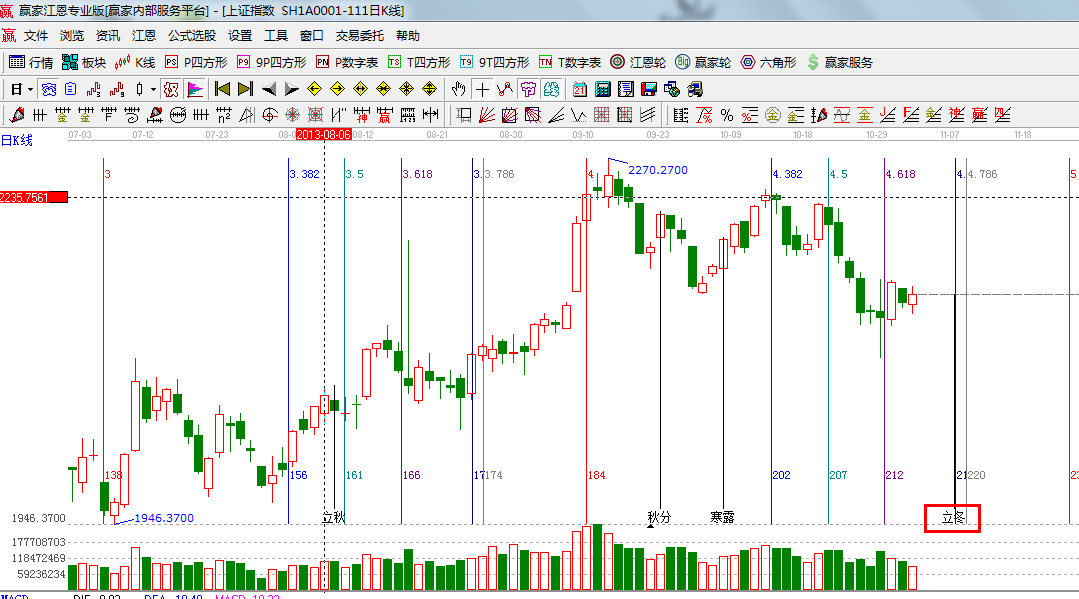Open the 公式选股 menu
The width and height of the screenshot is (1079, 599).
(191, 35)
